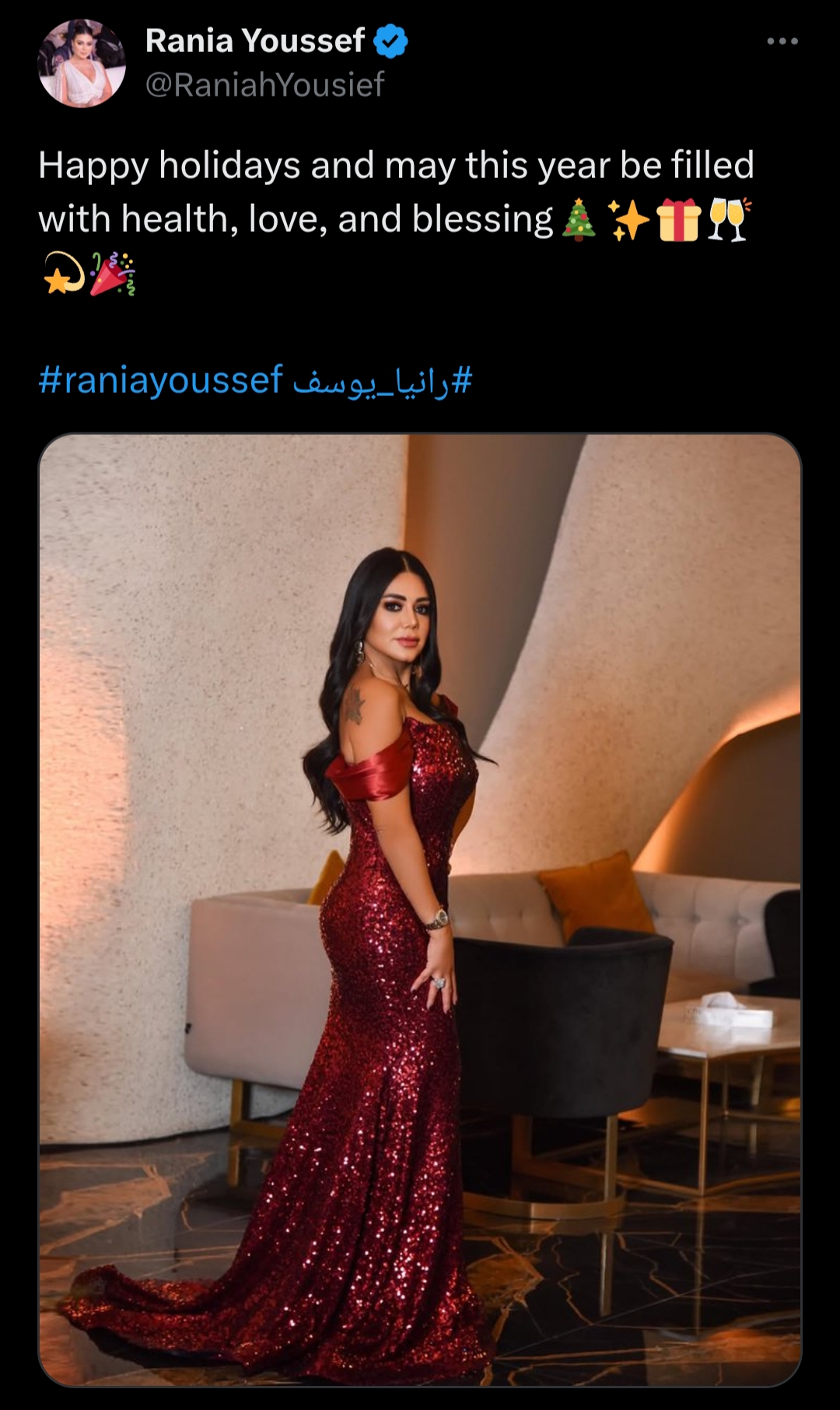Click the display name Rania Youssef
The width and height of the screenshot is (840, 1410).
[255, 41]
